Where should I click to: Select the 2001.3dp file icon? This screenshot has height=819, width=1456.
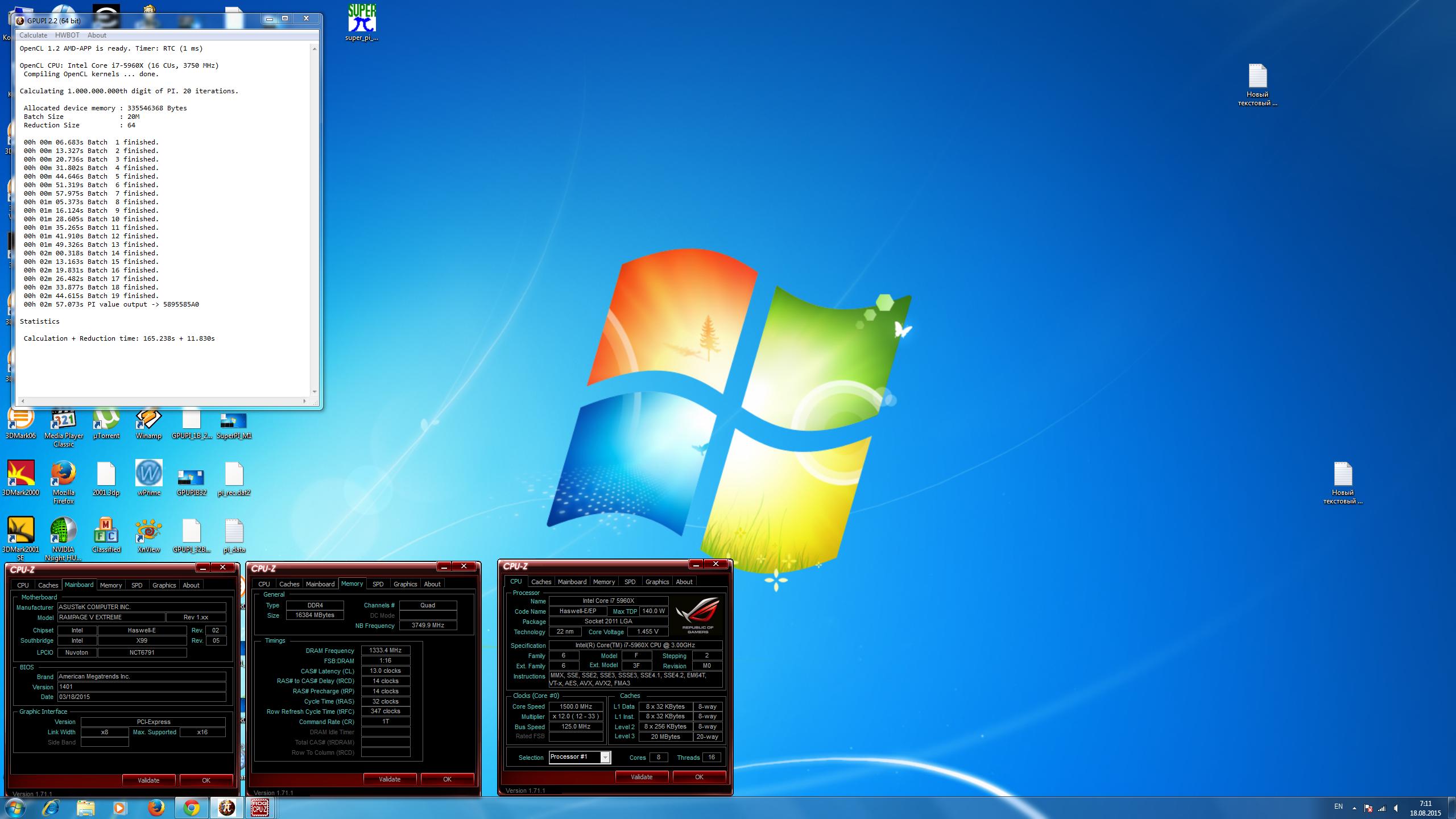click(x=106, y=478)
